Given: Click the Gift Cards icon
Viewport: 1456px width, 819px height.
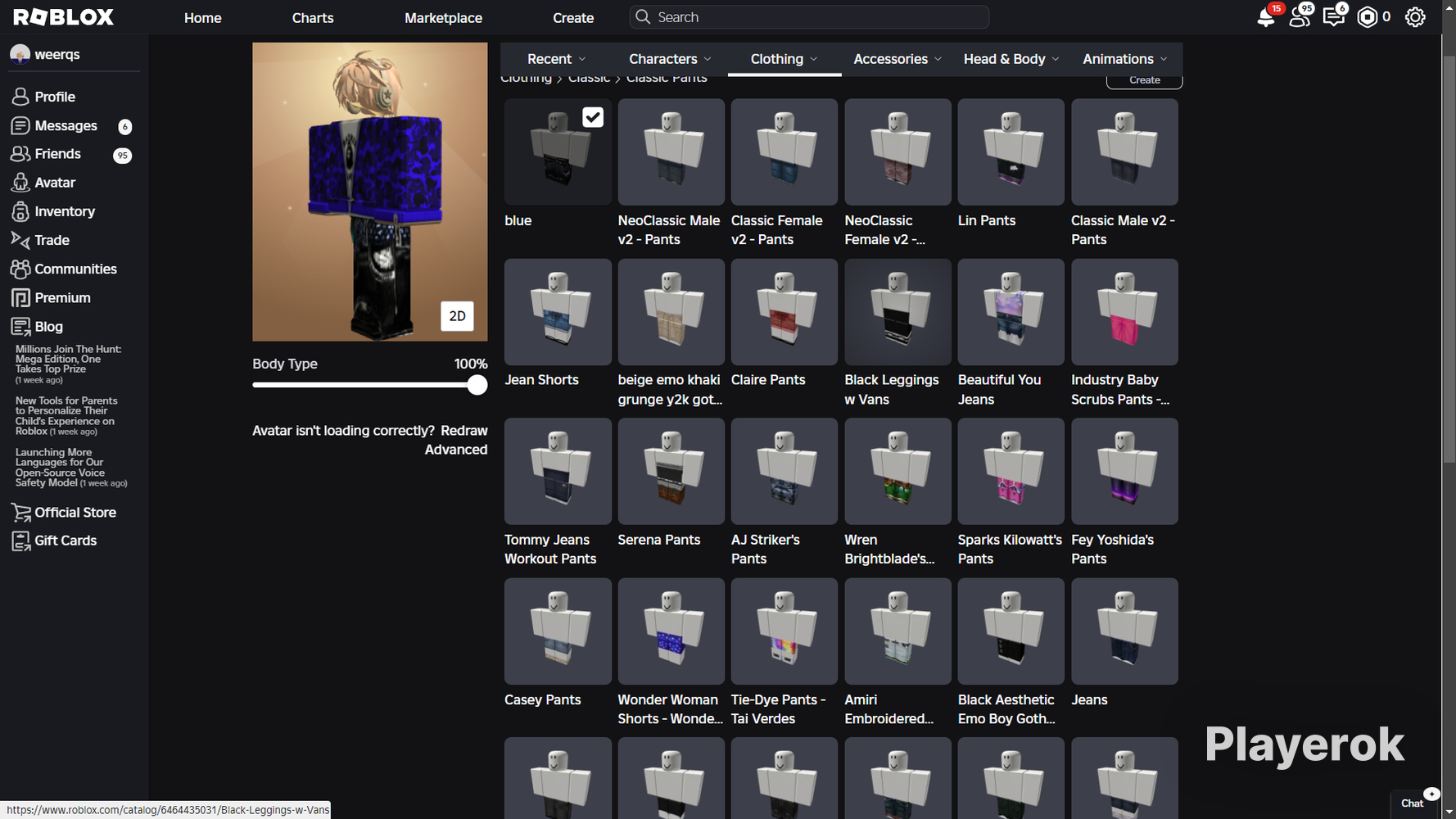Looking at the screenshot, I should coord(20,541).
